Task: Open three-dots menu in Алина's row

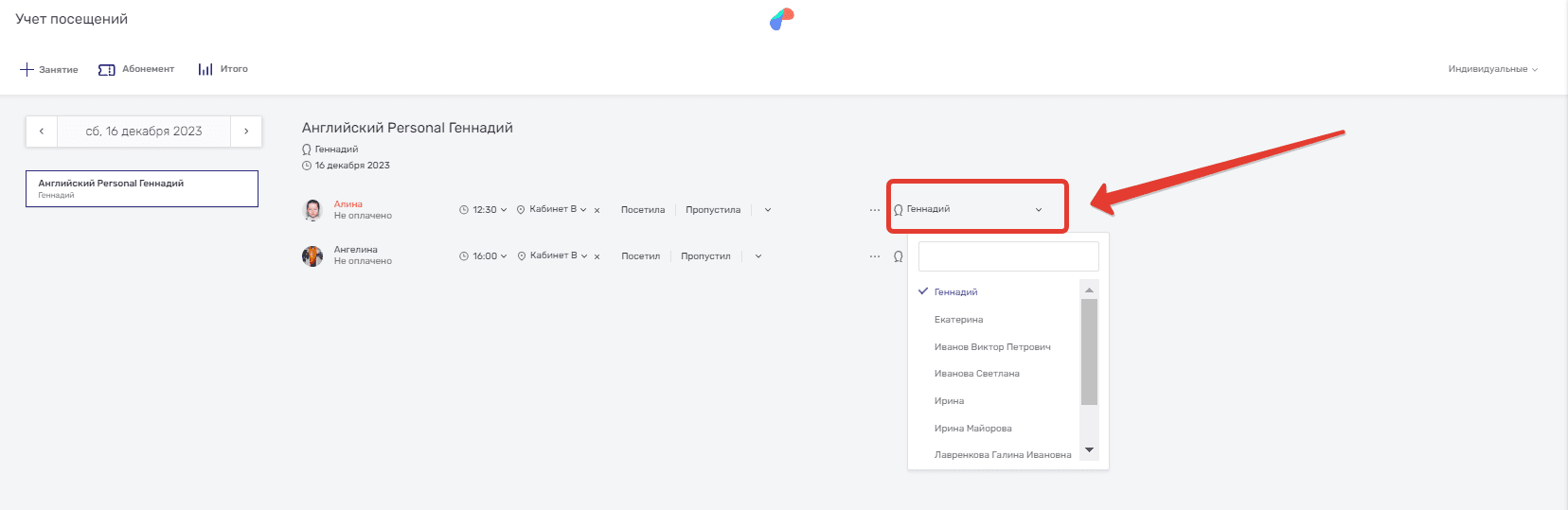Action: [x=874, y=210]
